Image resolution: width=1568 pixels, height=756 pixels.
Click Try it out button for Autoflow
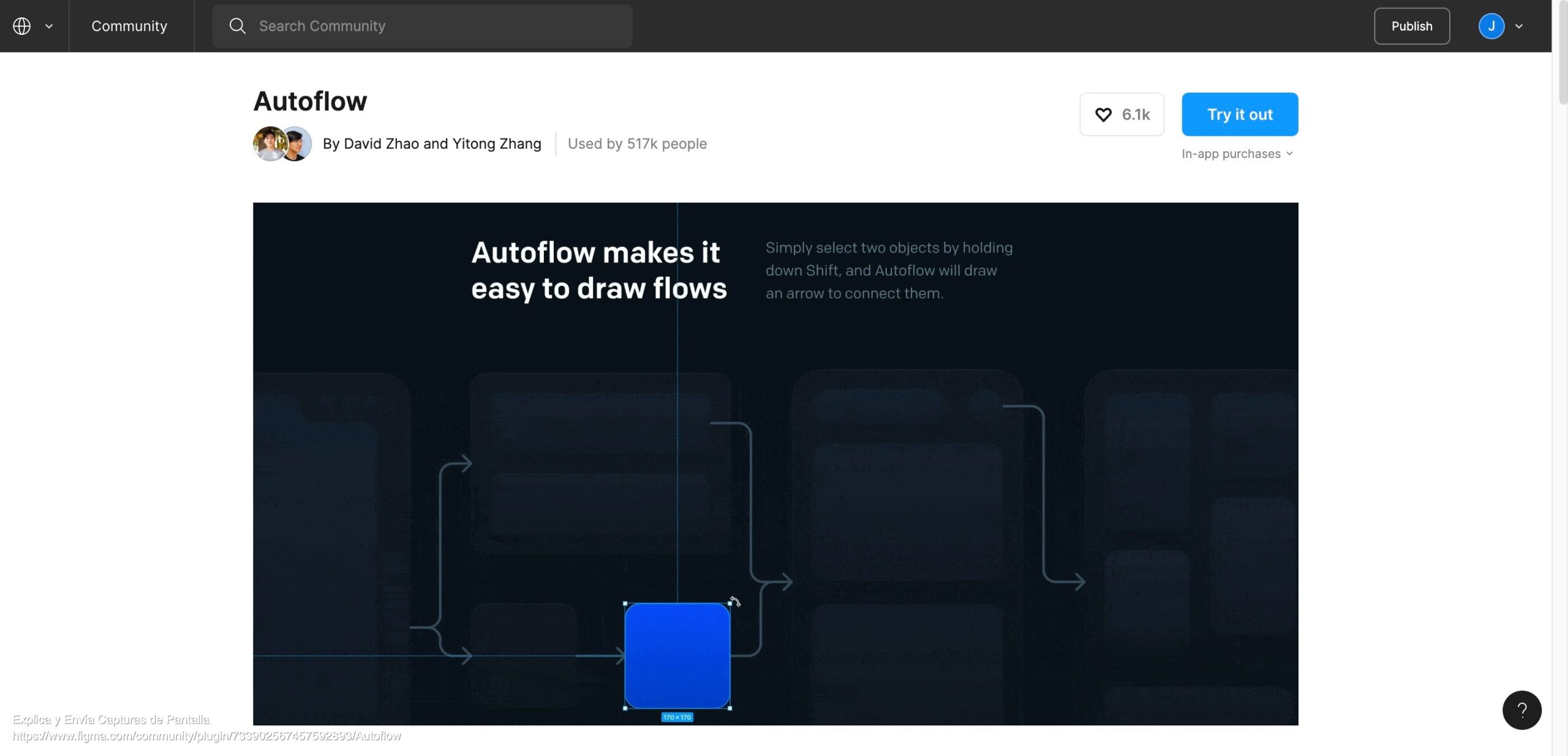click(x=1240, y=114)
